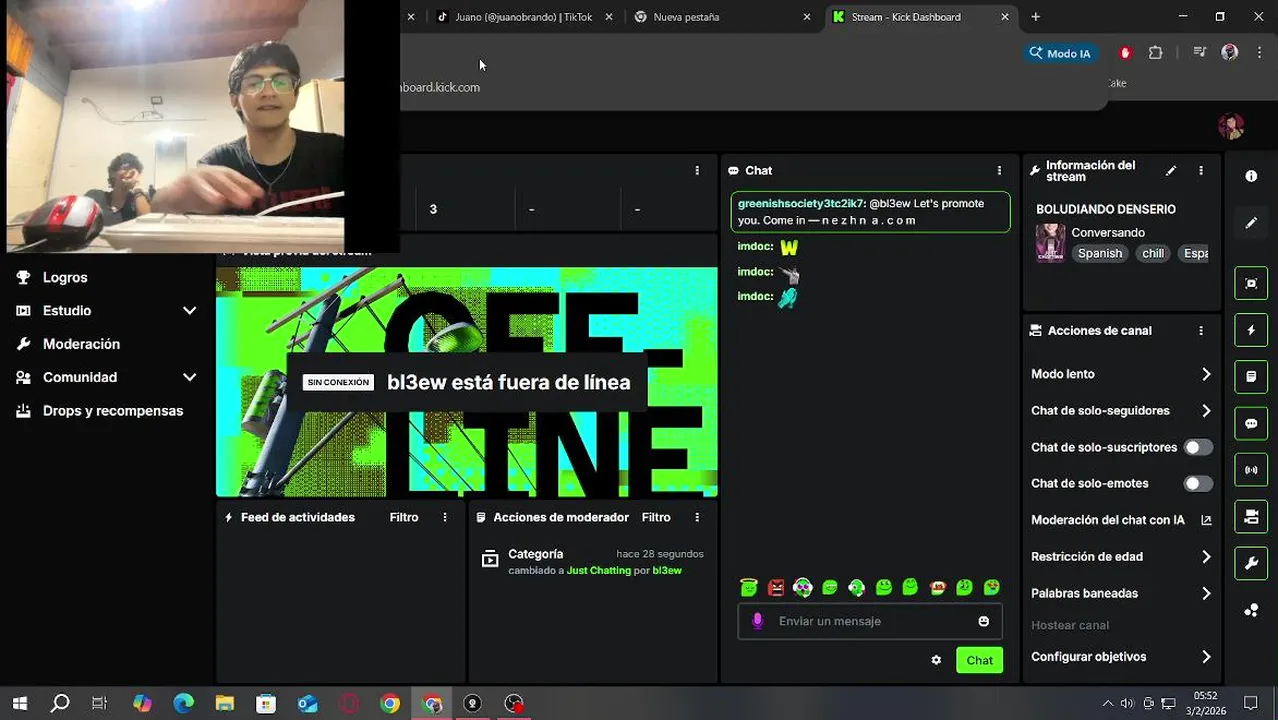Open Filtro in Acciones de moderador
The height and width of the screenshot is (720, 1278).
(656, 517)
